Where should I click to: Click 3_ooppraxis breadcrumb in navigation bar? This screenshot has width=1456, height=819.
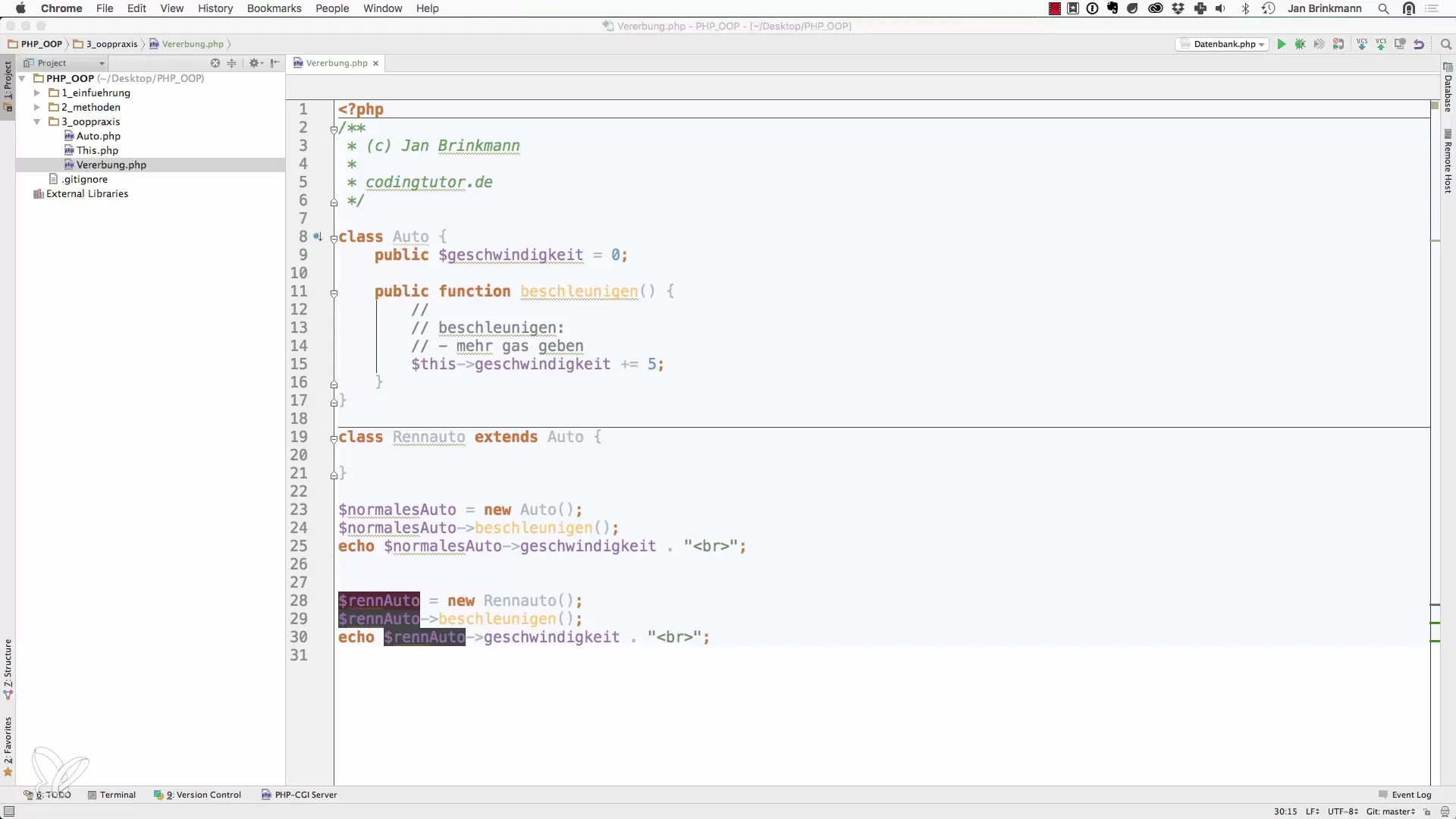(106, 44)
